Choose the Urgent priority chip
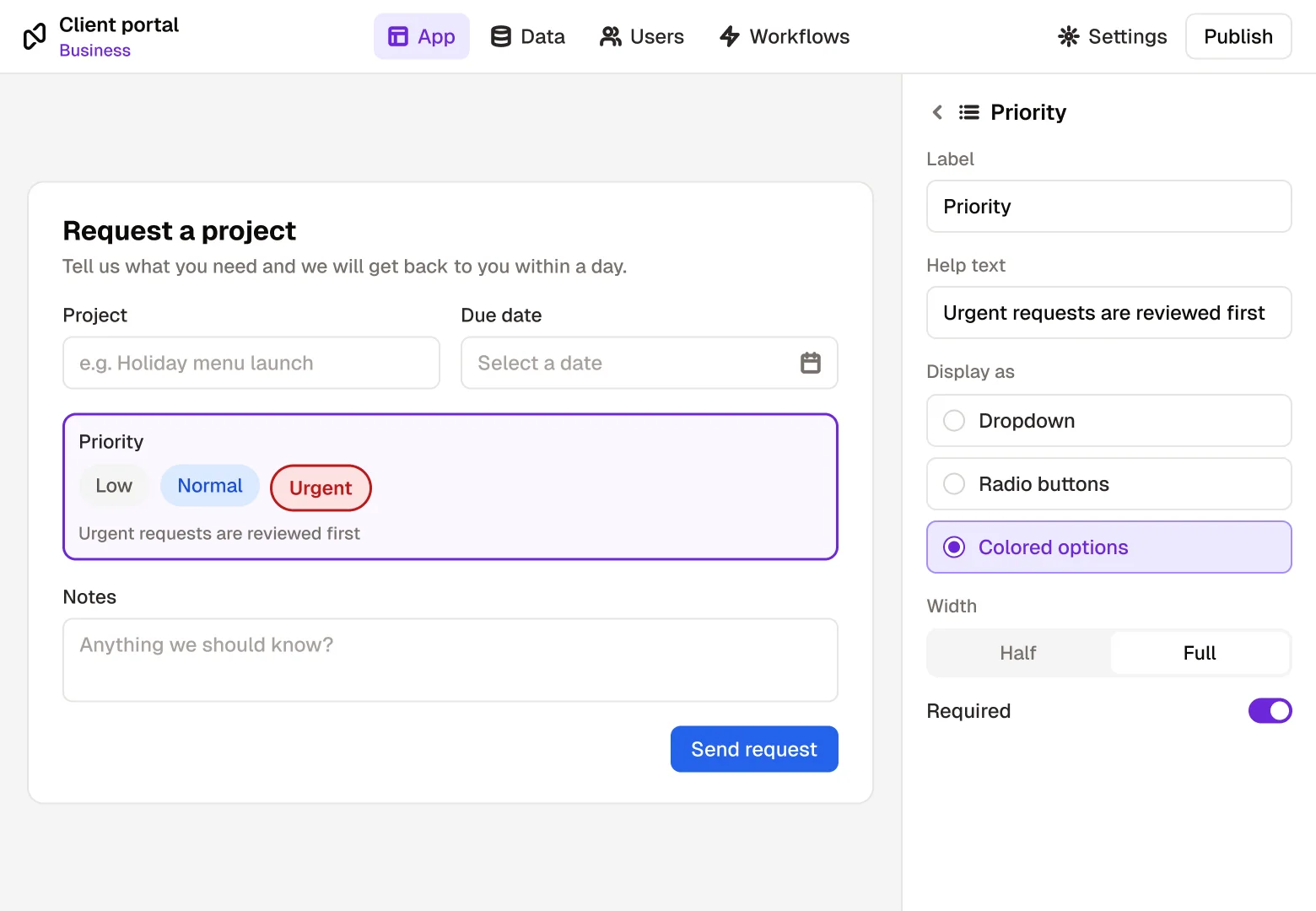This screenshot has height=911, width=1316. pyautogui.click(x=321, y=488)
